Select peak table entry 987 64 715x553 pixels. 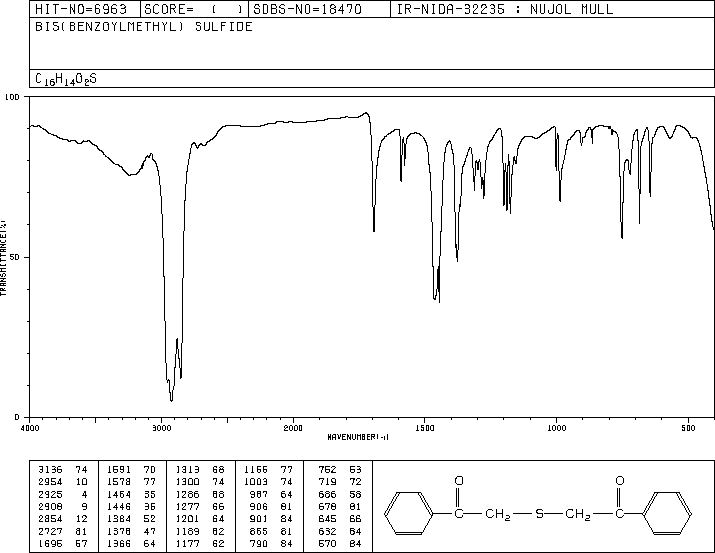click(x=271, y=494)
